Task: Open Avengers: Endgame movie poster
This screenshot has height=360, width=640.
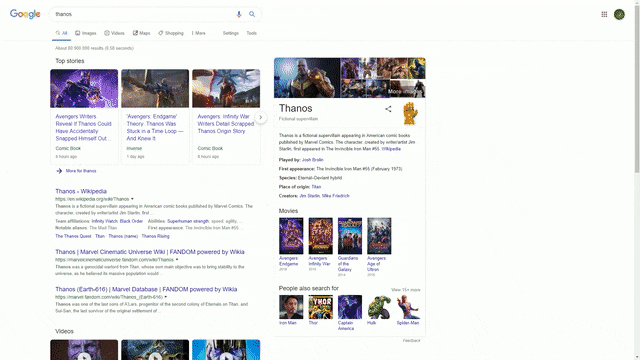Action: [x=291, y=236]
